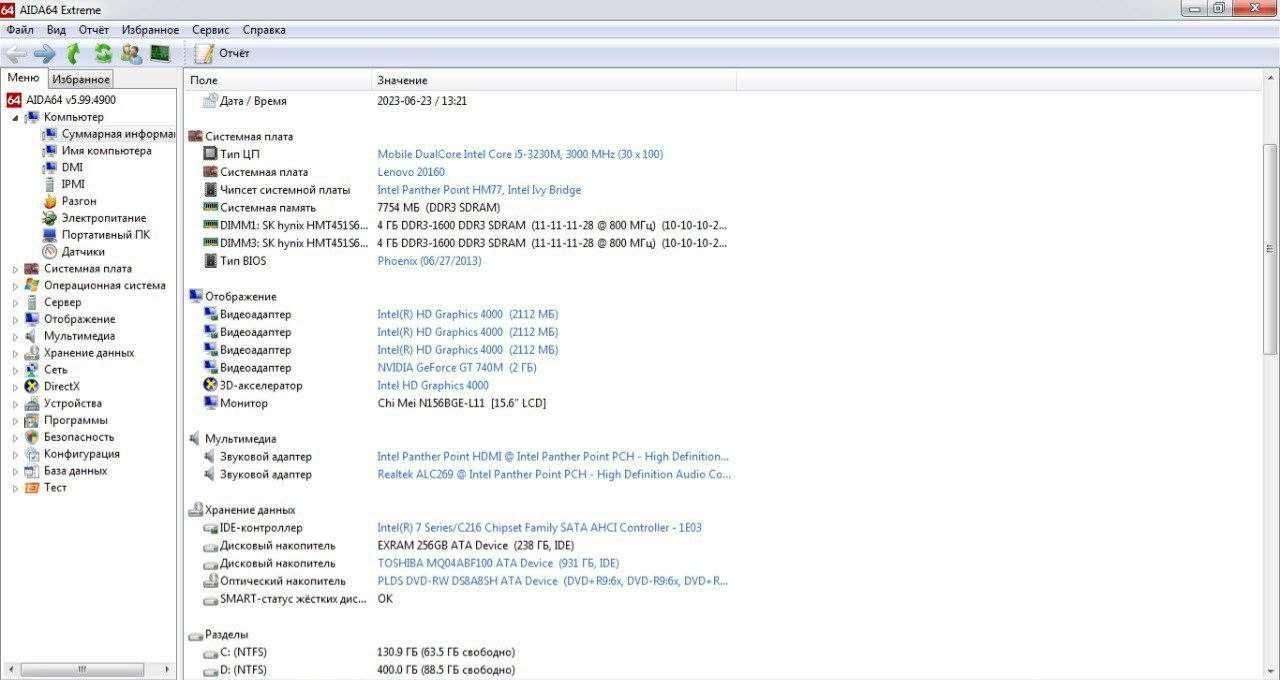Switch to the Избранное tab in left panel
Image resolution: width=1280 pixels, height=680 pixels.
pyautogui.click(x=81, y=79)
